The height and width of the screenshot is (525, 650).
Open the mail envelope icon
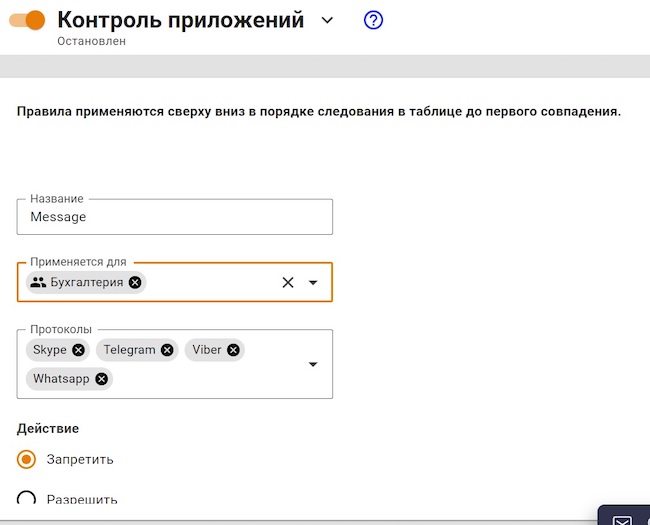[622, 519]
